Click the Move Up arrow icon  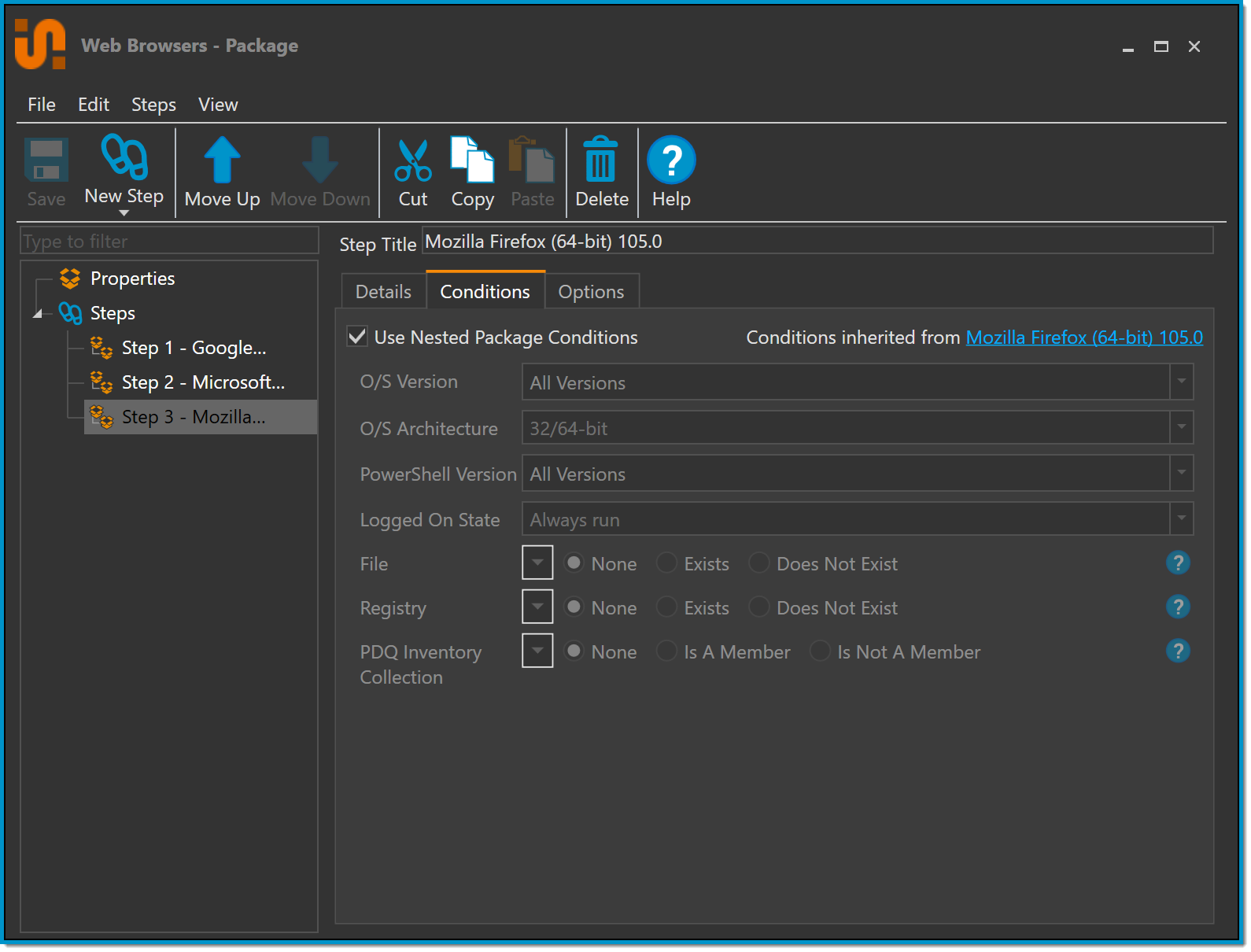(x=223, y=160)
